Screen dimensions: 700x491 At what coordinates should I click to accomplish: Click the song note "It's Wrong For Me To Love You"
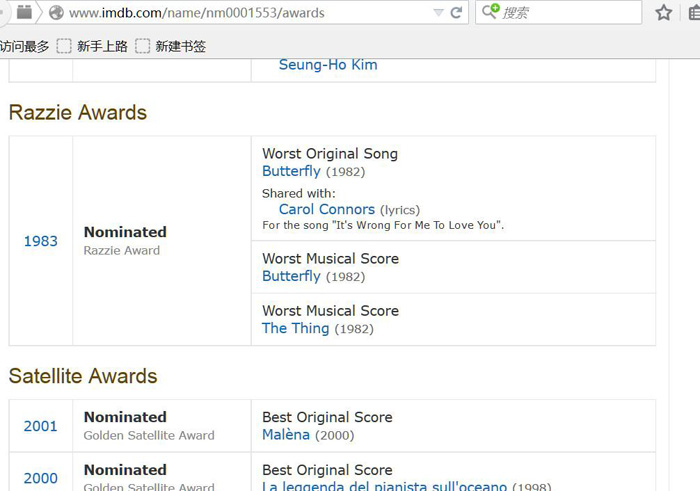pos(383,225)
